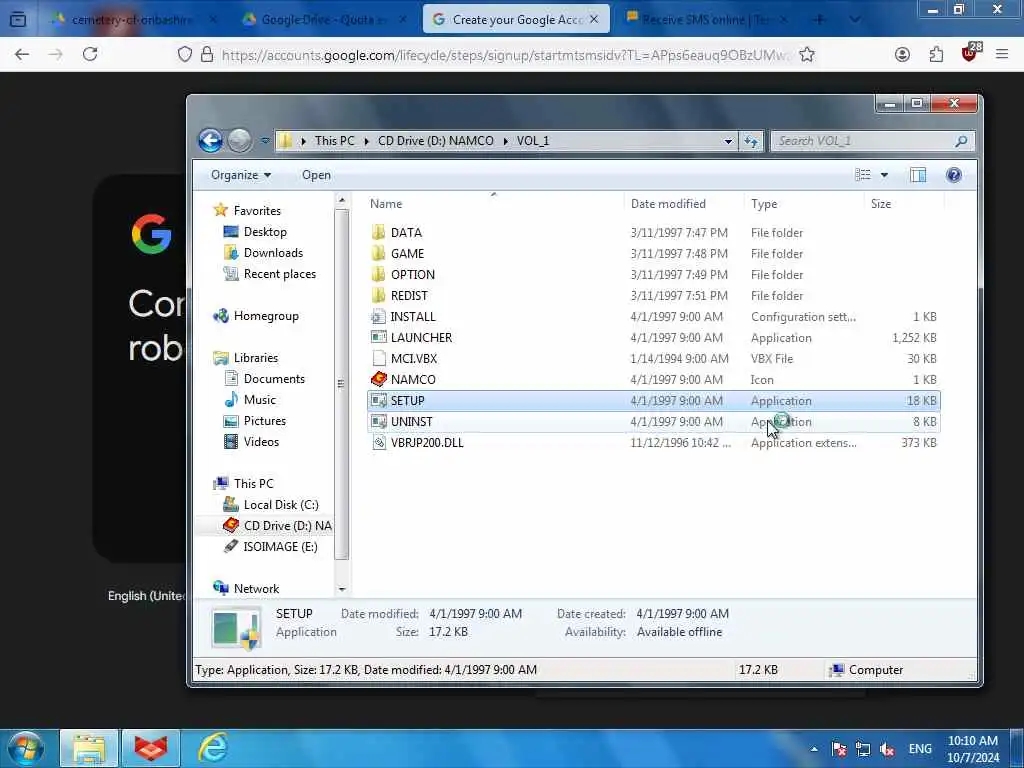The image size is (1024, 768).
Task: Bookmark page with the star icon
Action: pyautogui.click(x=807, y=55)
